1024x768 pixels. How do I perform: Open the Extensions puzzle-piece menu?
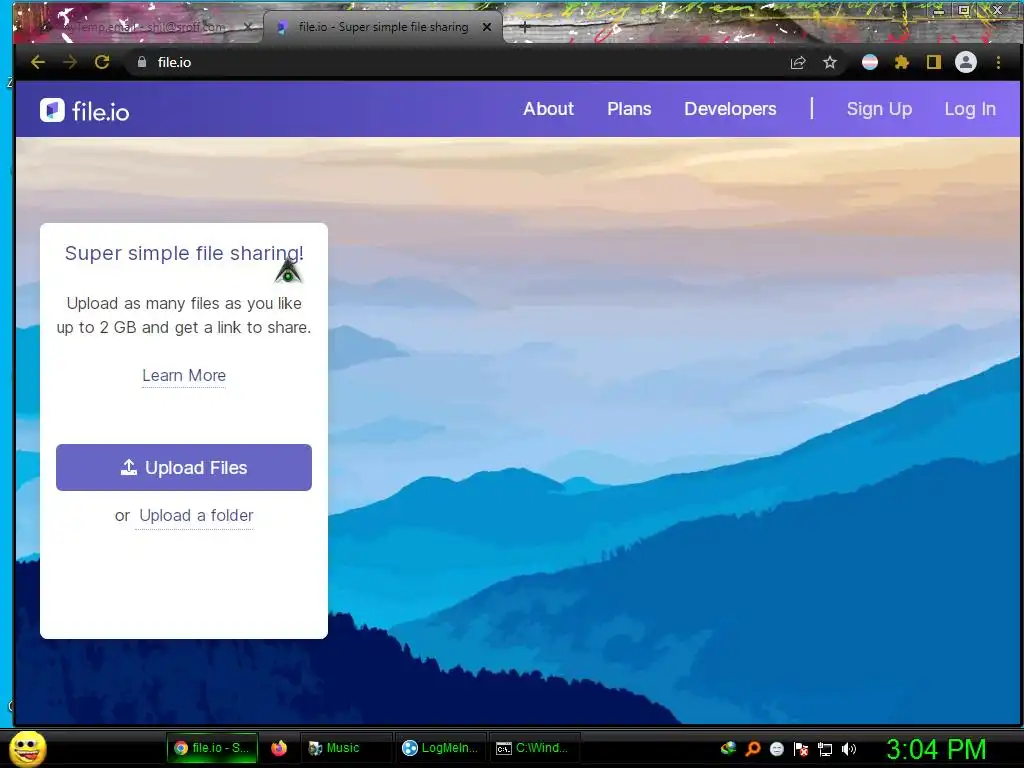(x=902, y=63)
